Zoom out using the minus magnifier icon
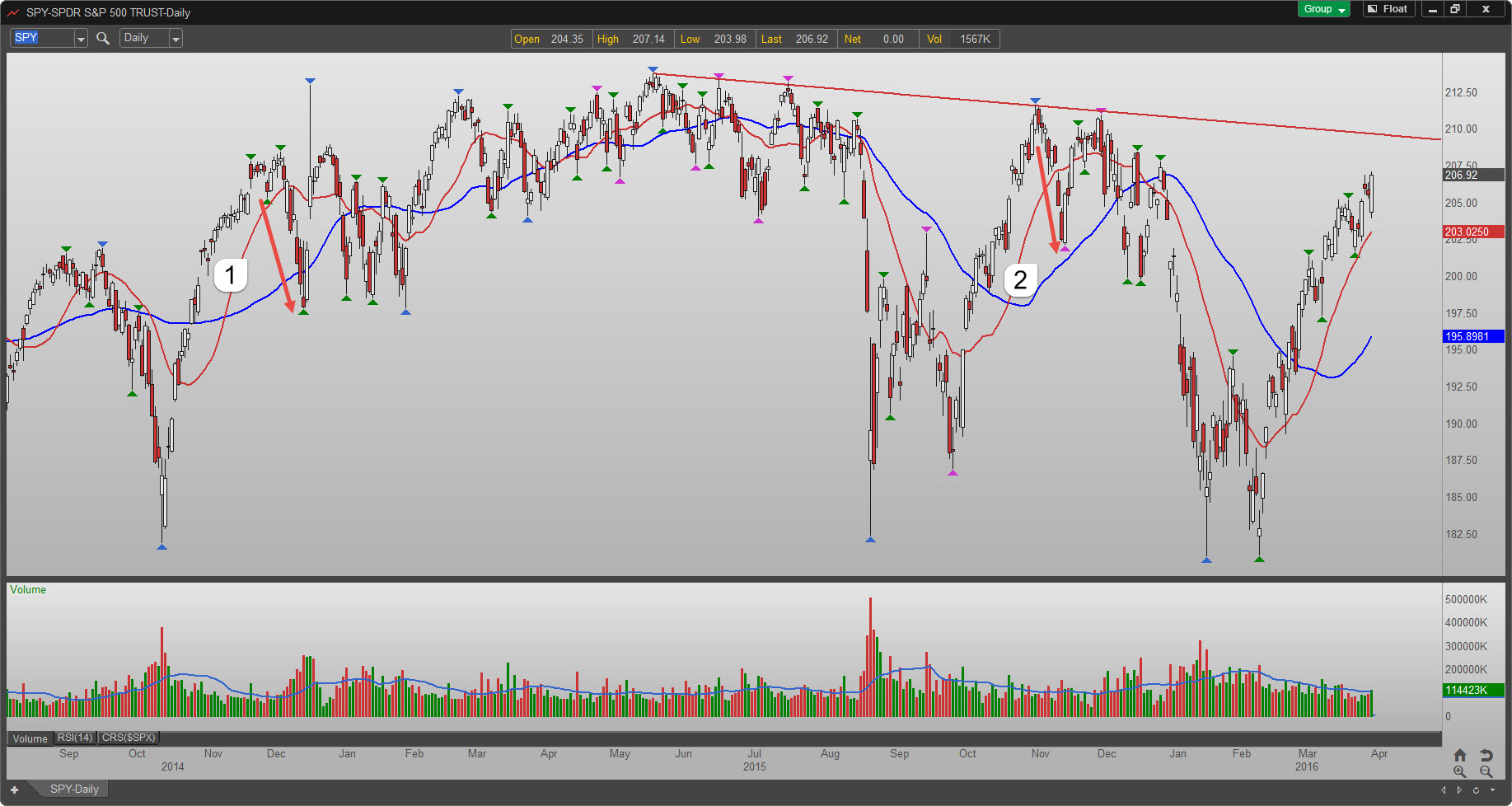 point(1486,771)
